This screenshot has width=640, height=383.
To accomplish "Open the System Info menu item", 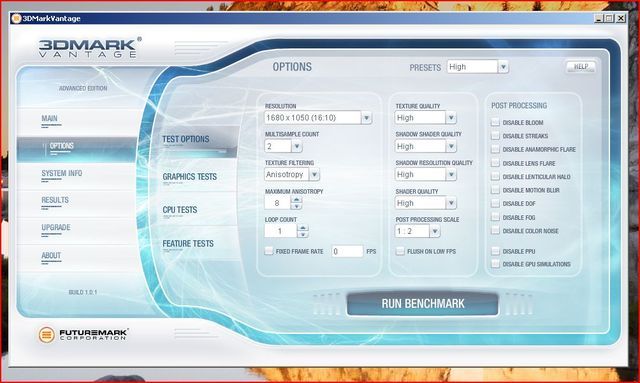I will point(62,173).
